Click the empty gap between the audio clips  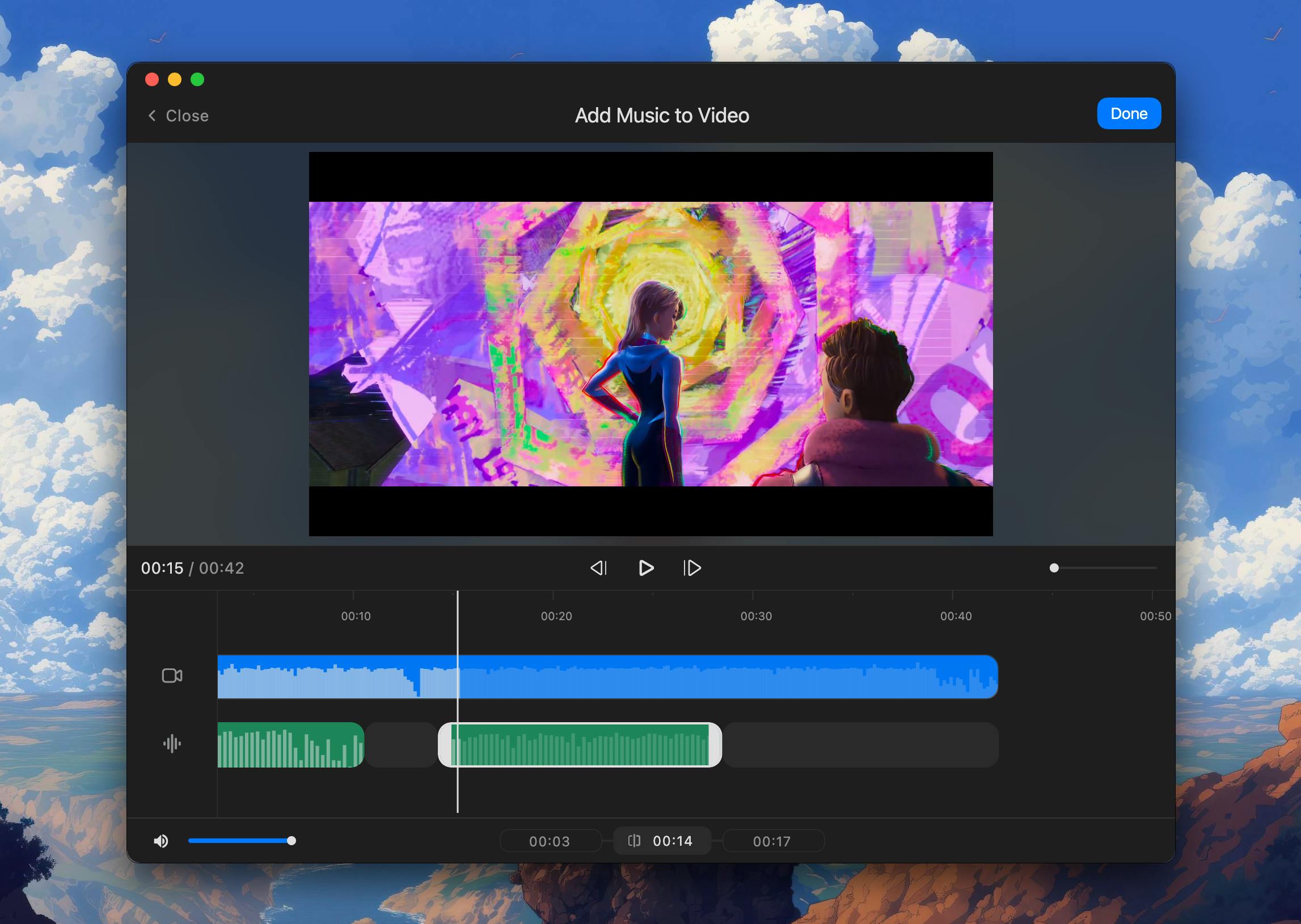coord(401,745)
